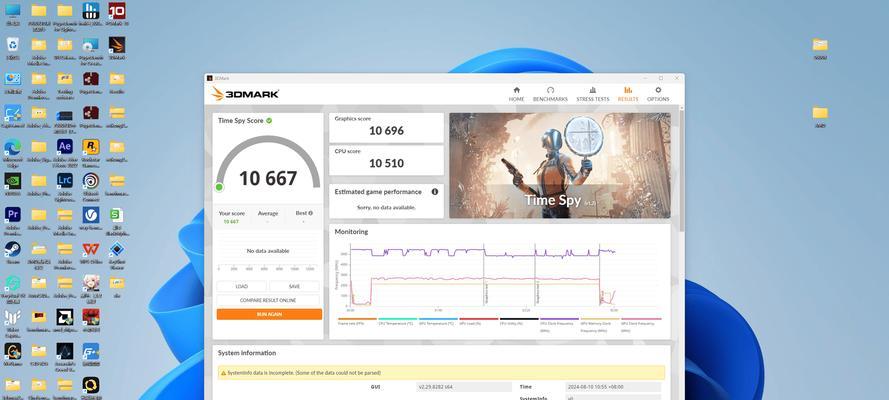Click the Graphics score value 10 696
Viewport: 889px width, 400px height.
[386, 131]
